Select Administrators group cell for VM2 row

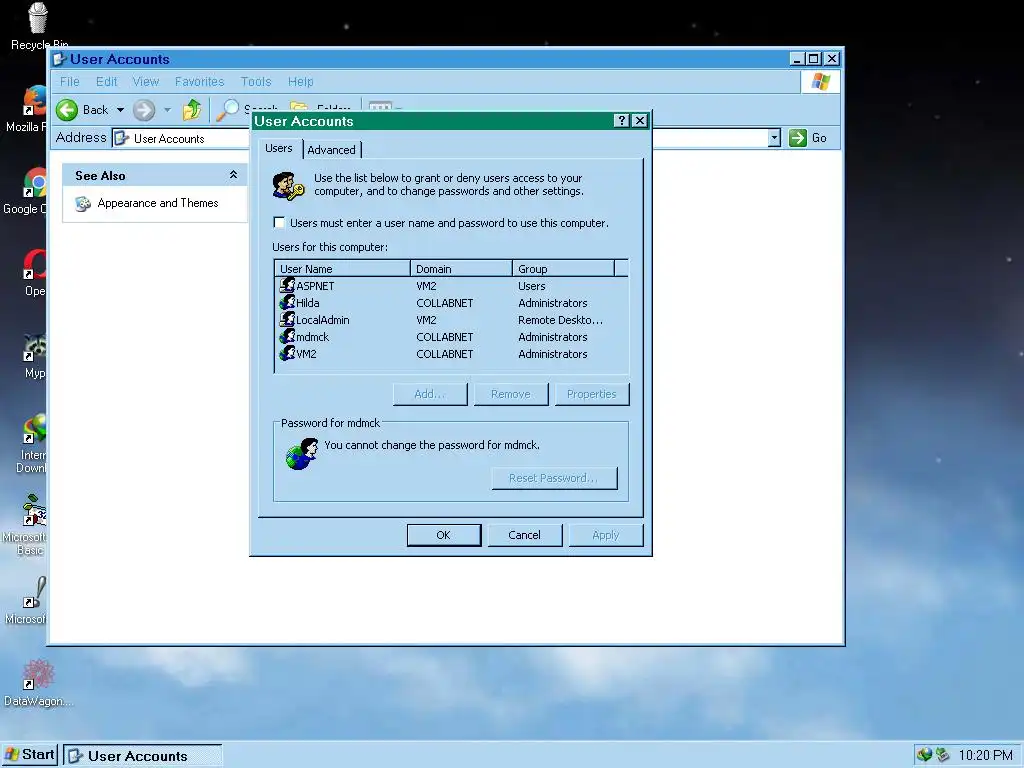coord(552,354)
